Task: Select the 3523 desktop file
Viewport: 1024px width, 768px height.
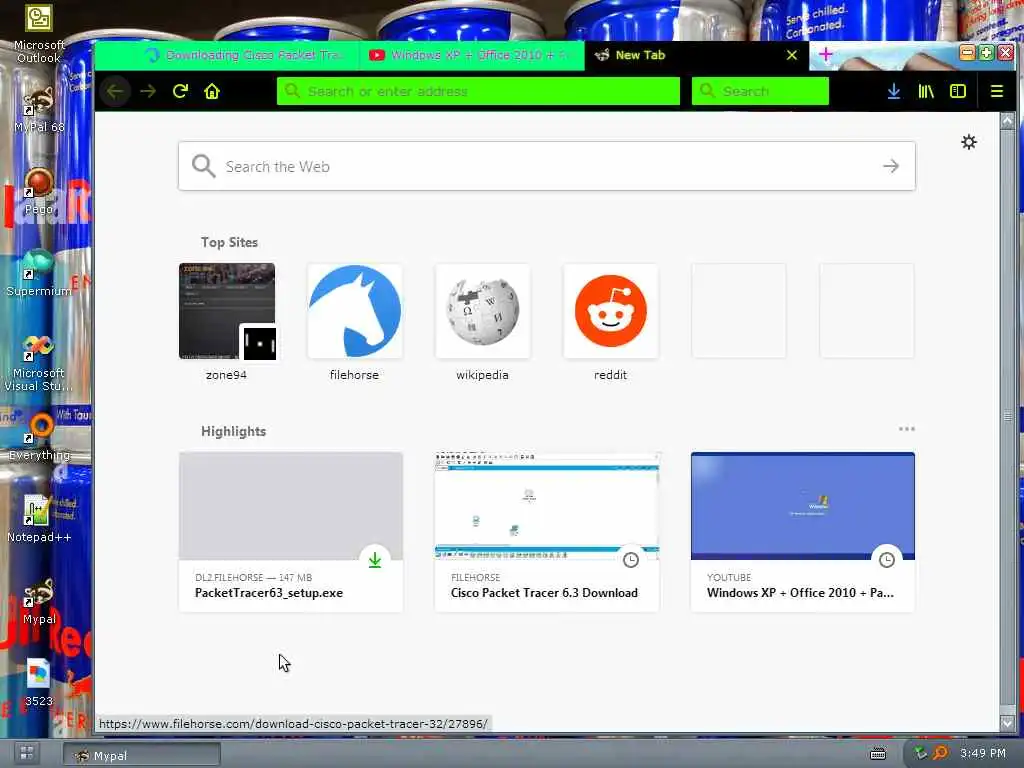Action: point(39,684)
